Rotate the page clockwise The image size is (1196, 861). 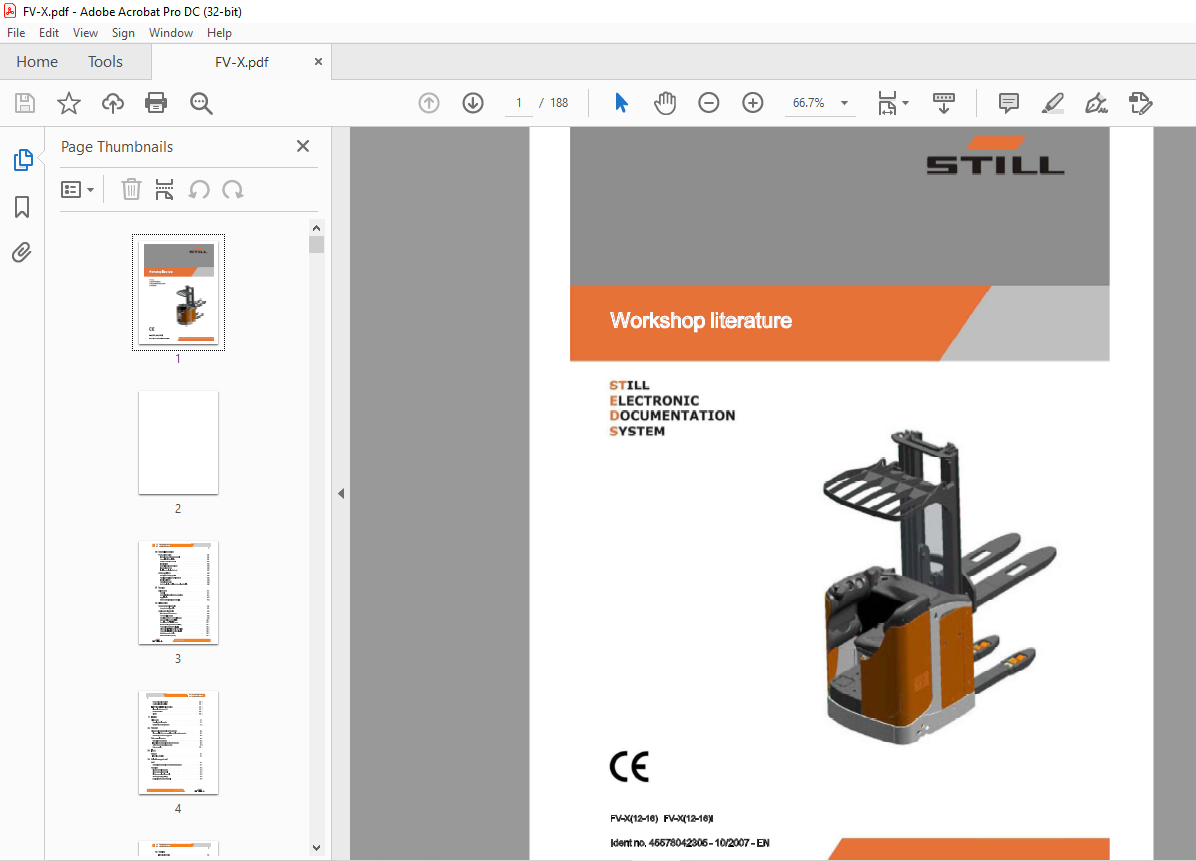tap(233, 189)
